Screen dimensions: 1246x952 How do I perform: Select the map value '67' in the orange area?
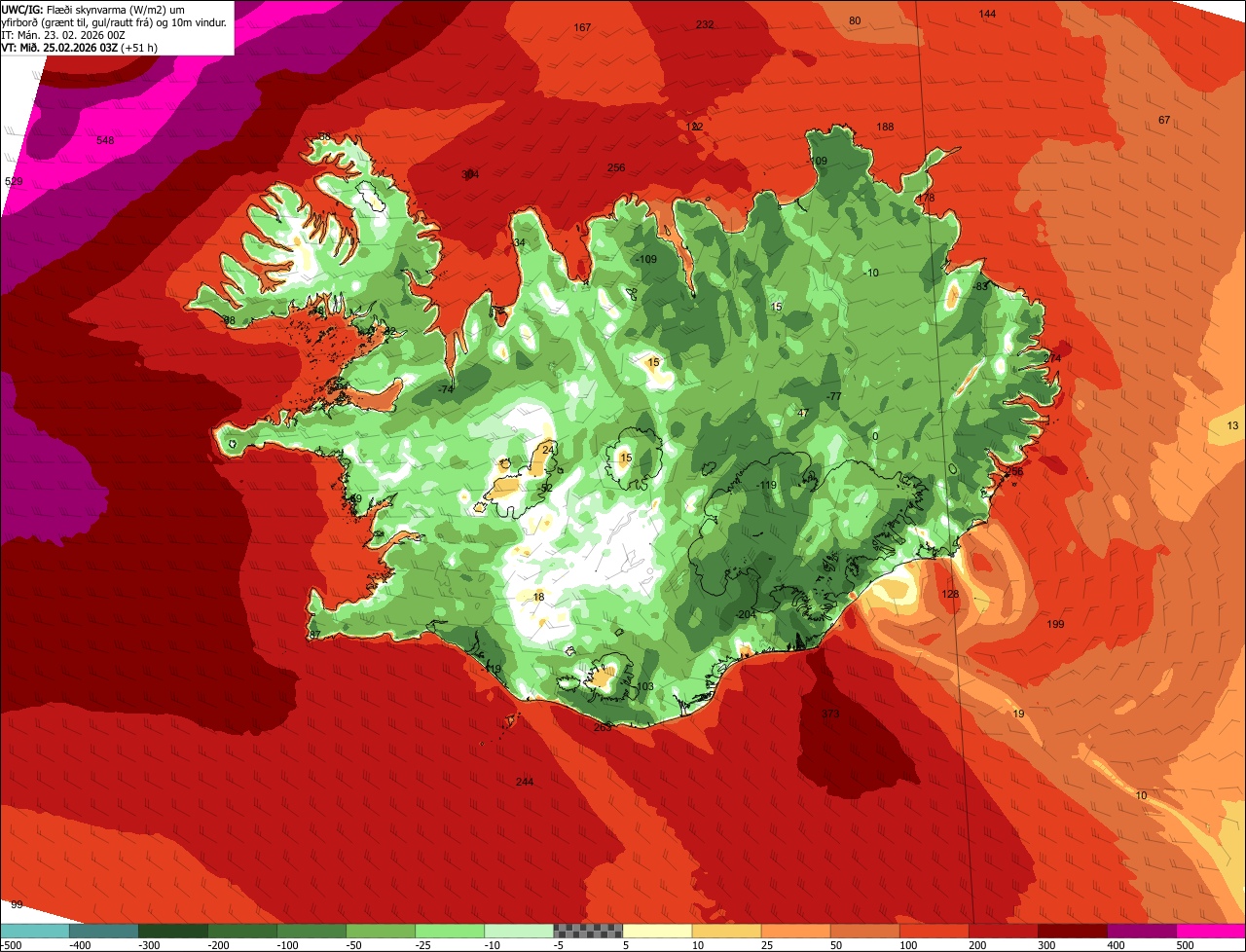(x=1164, y=120)
